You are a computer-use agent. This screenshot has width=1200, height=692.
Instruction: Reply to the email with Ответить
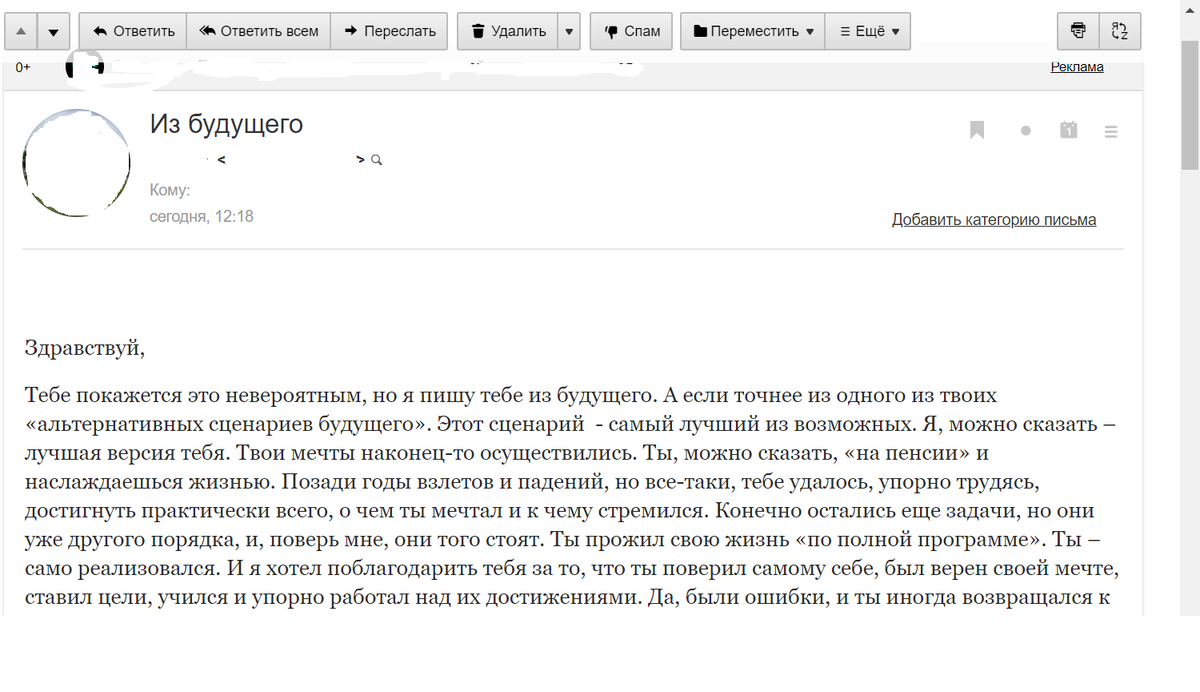[x=133, y=31]
